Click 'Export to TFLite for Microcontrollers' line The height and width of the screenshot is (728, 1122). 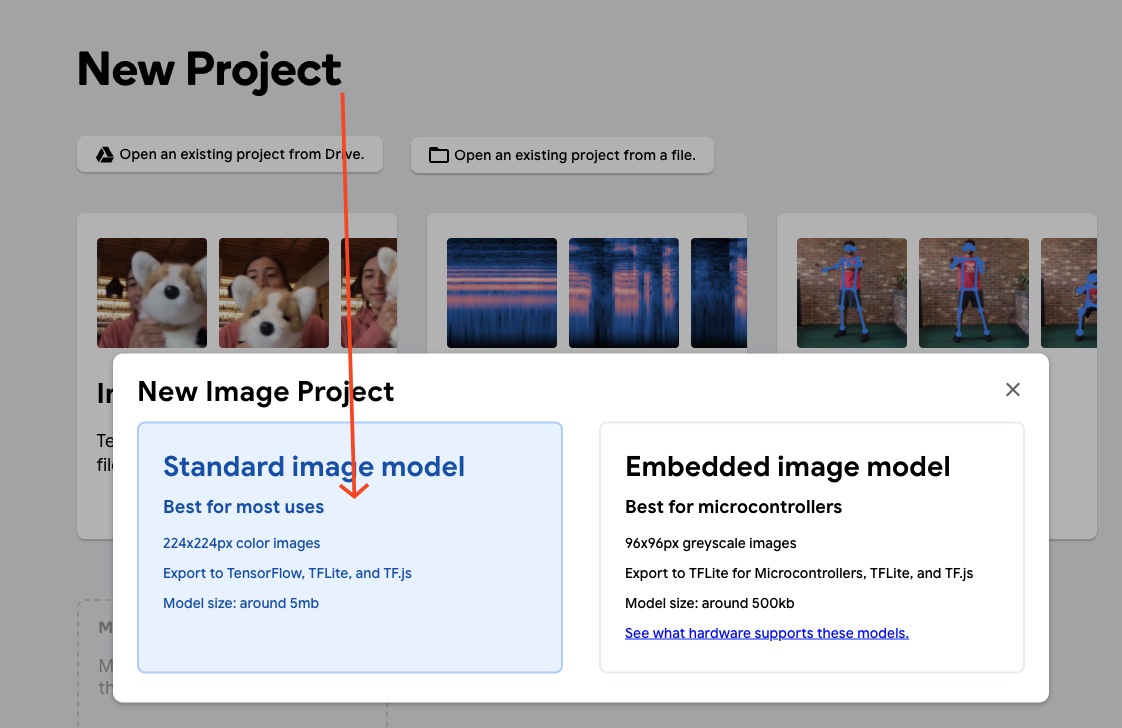tap(799, 573)
